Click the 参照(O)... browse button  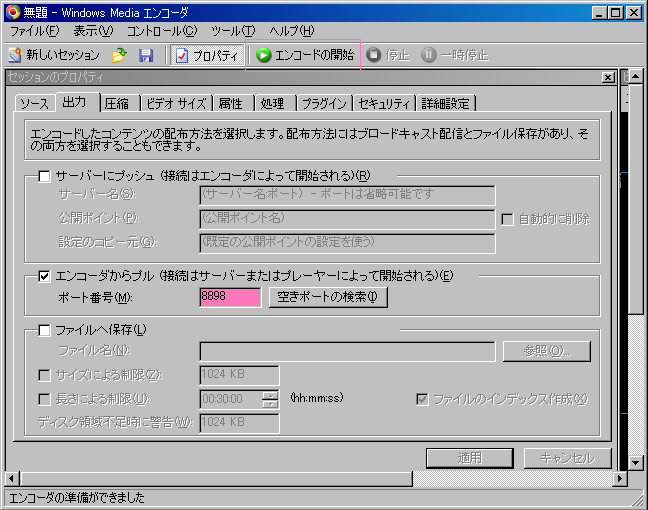(x=546, y=351)
